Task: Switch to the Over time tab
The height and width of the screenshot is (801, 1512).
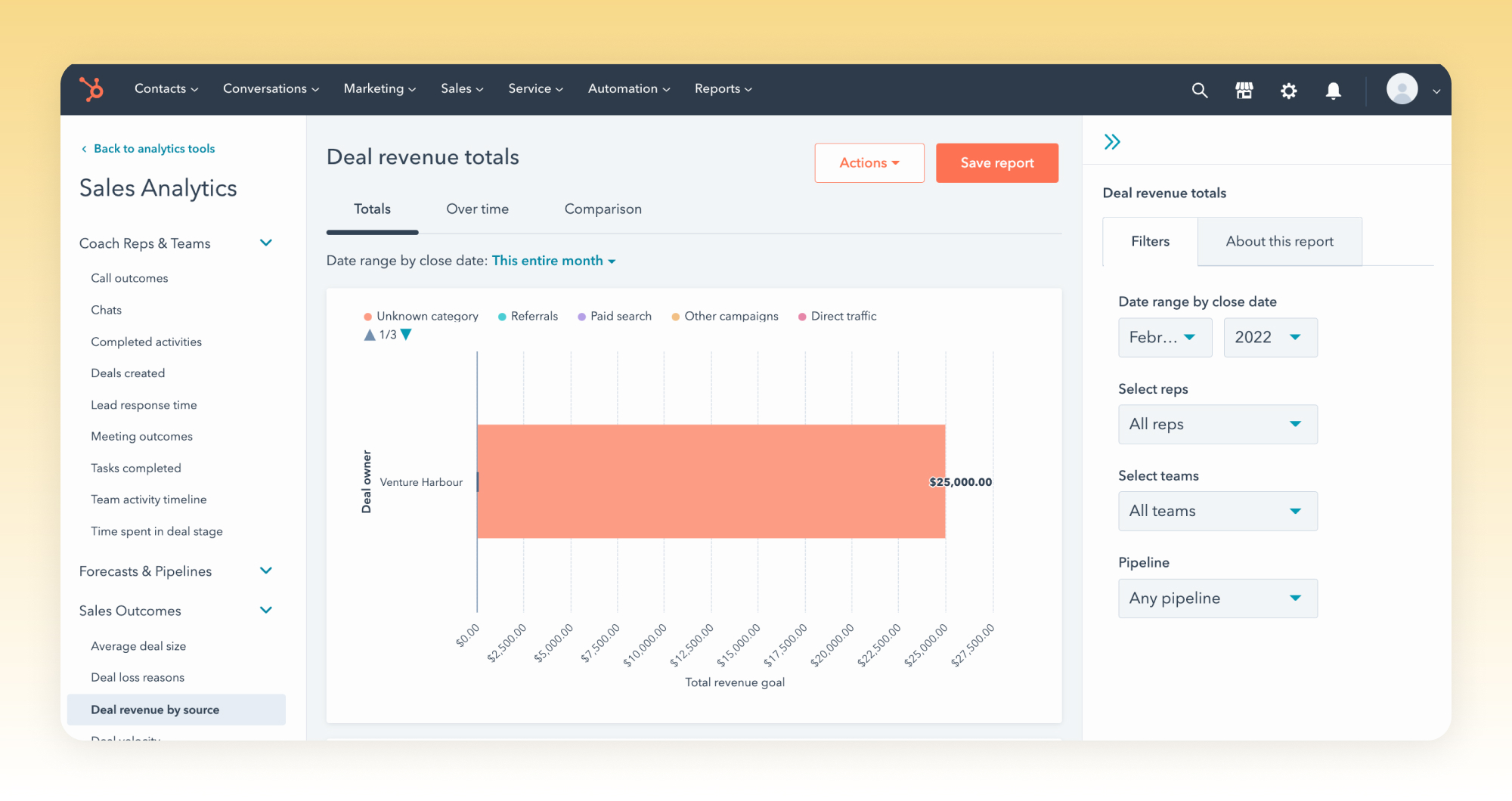Action: (x=477, y=209)
